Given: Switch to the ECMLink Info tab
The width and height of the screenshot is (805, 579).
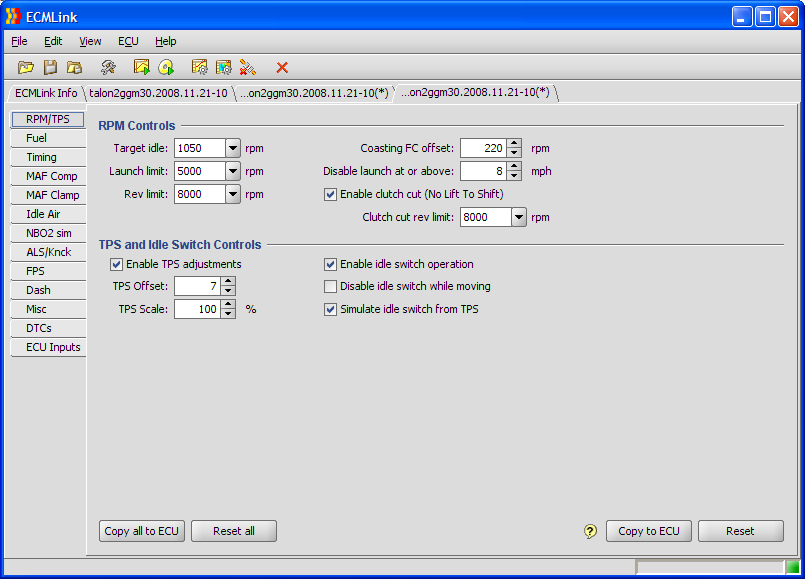Looking at the screenshot, I should click(46, 93).
